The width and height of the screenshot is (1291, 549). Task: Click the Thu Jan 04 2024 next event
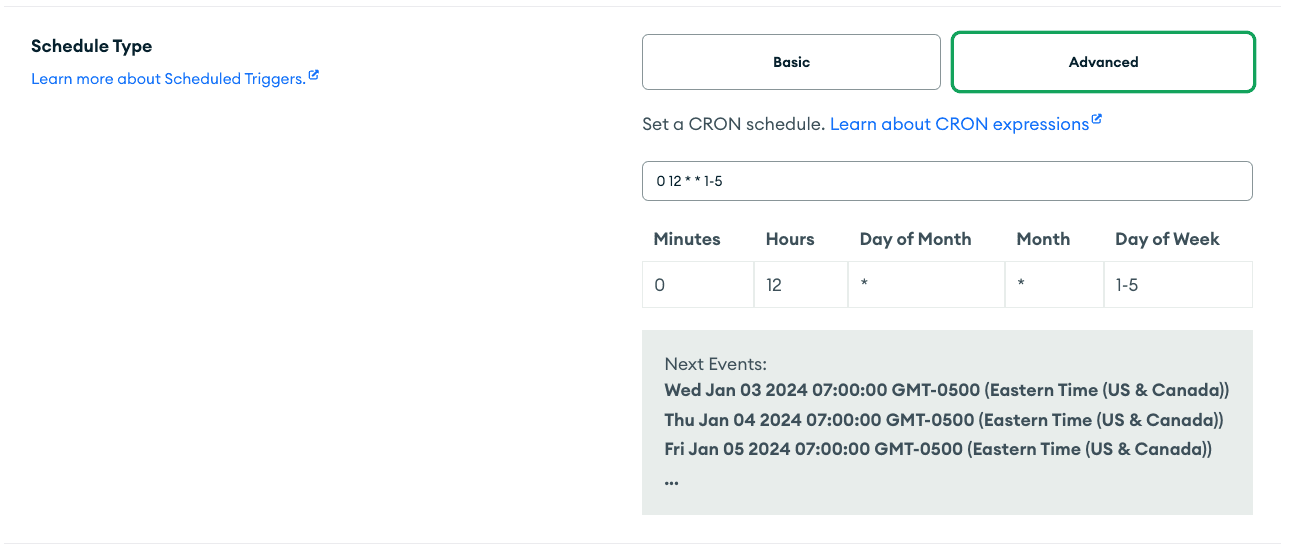[944, 420]
